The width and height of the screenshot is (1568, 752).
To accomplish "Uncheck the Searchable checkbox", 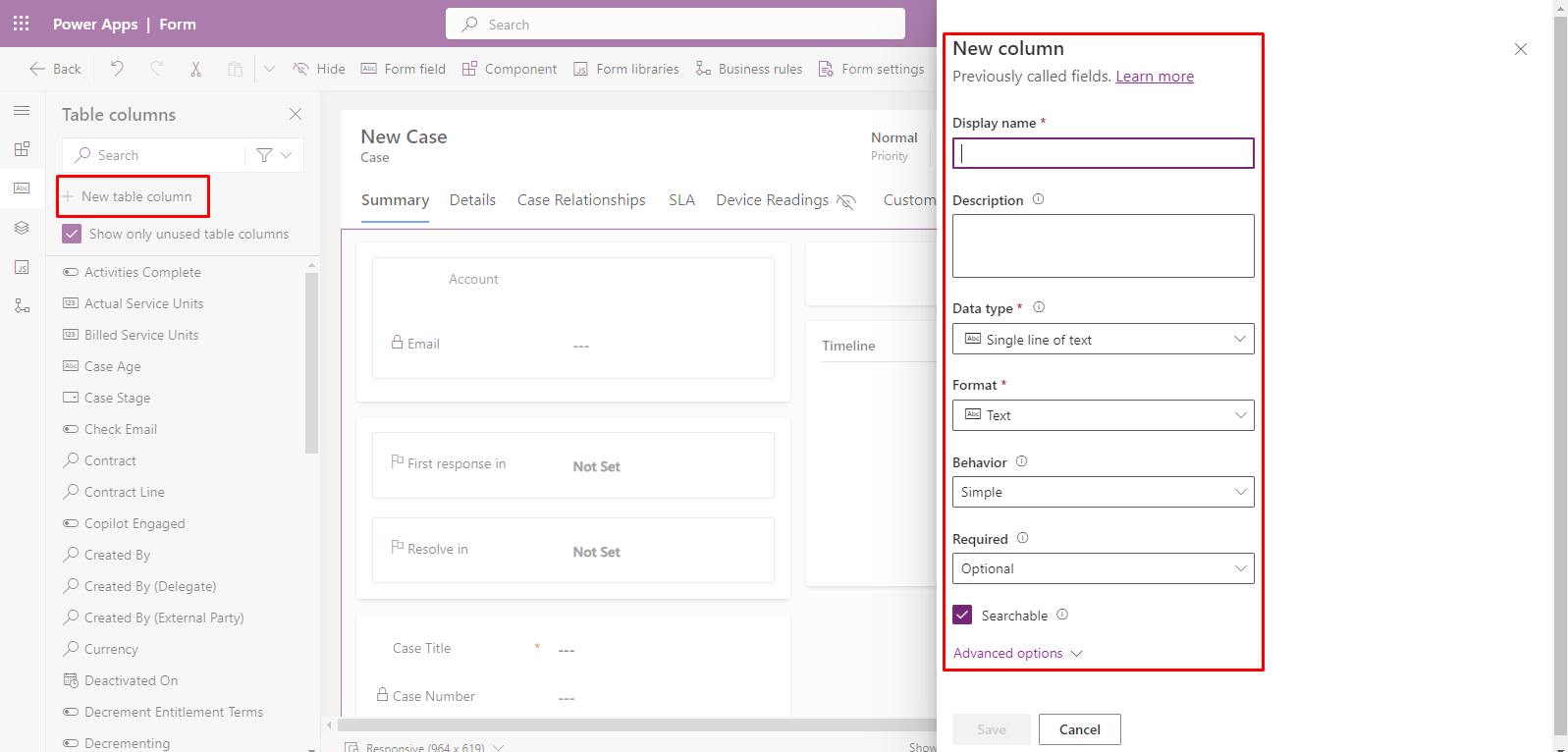I will tap(962, 615).
